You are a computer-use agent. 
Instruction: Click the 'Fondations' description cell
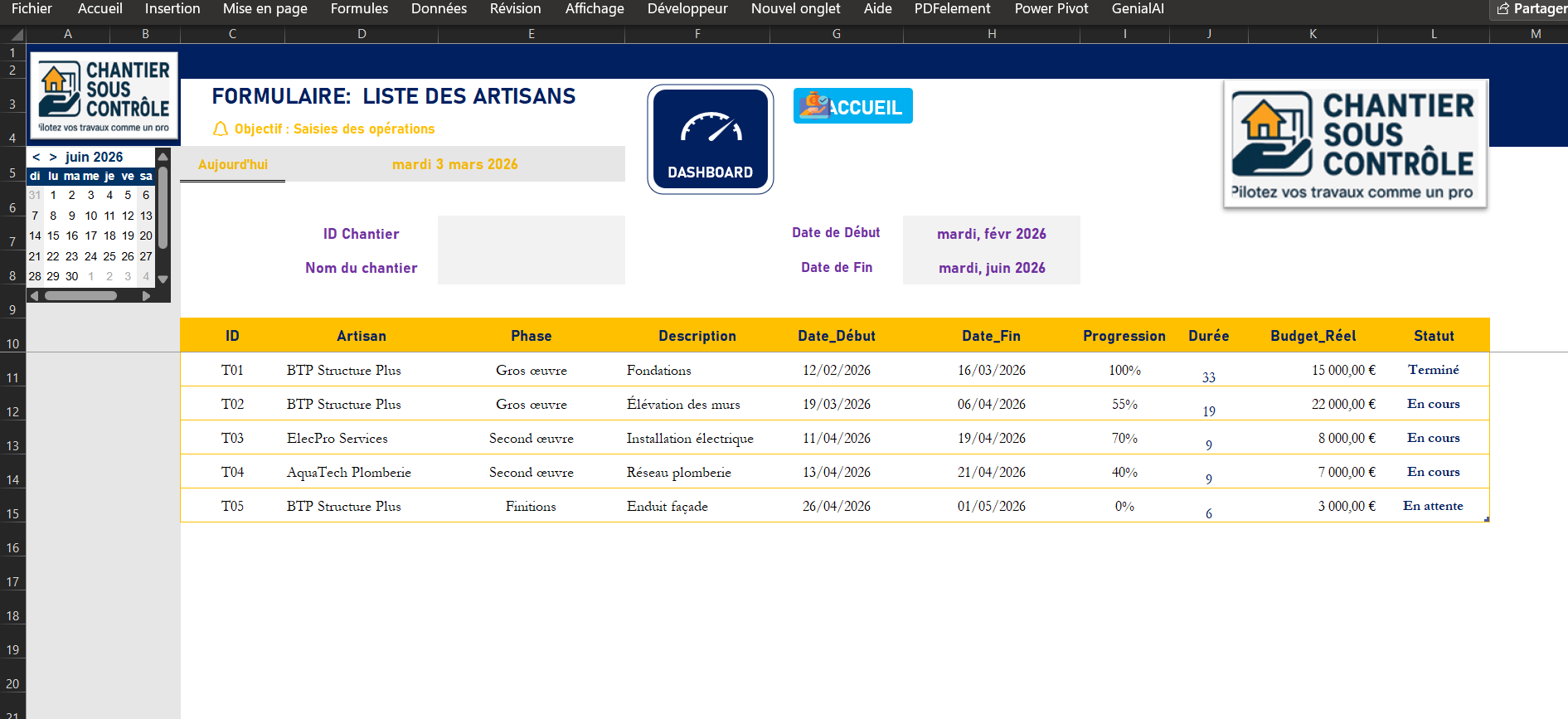click(697, 370)
